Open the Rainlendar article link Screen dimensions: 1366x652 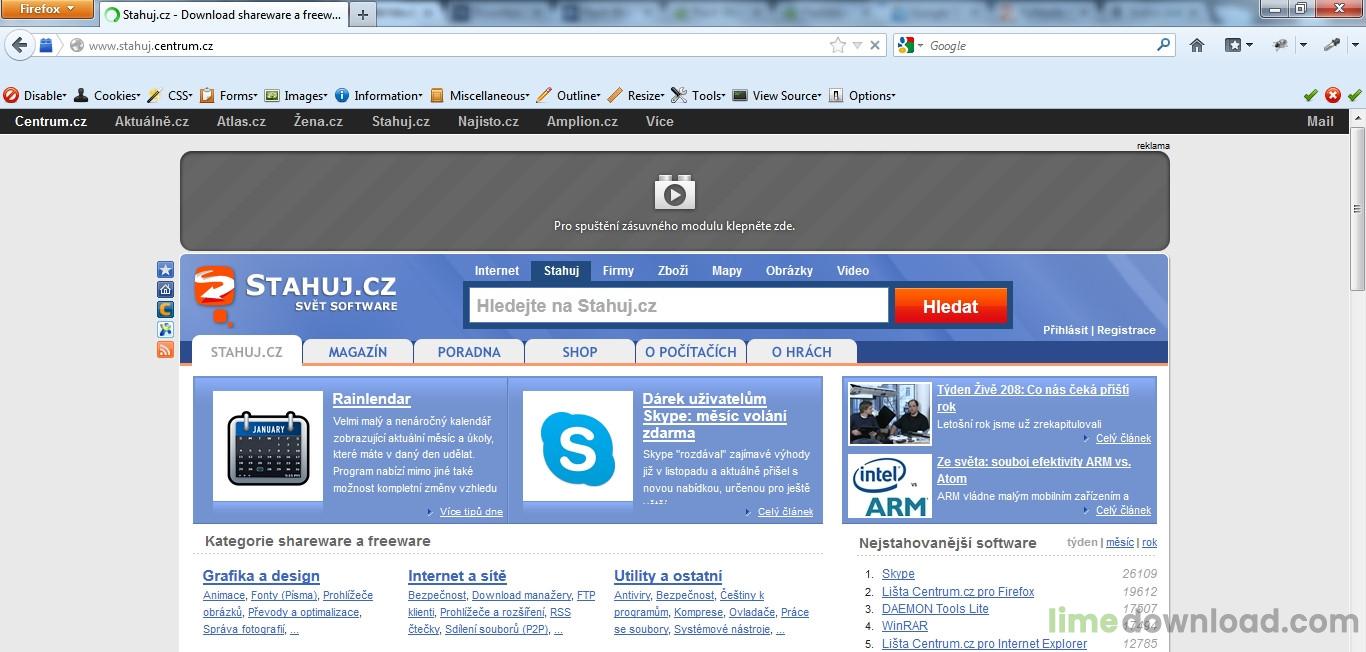point(371,399)
